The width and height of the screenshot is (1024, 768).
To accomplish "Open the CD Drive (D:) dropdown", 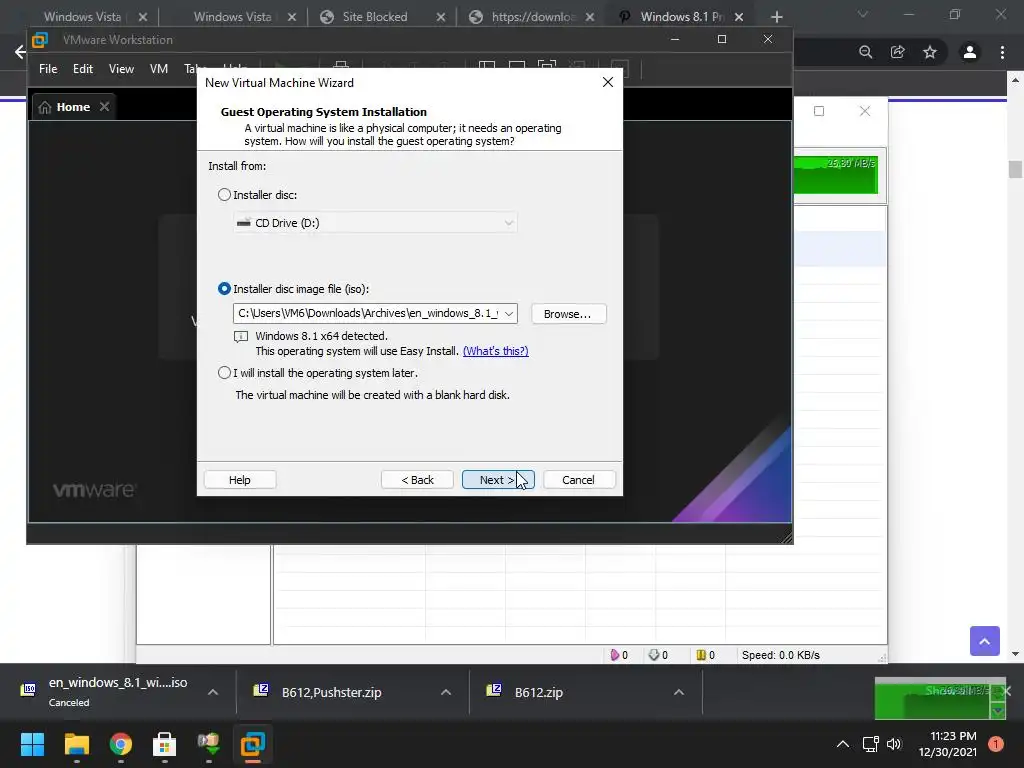I will tap(376, 223).
